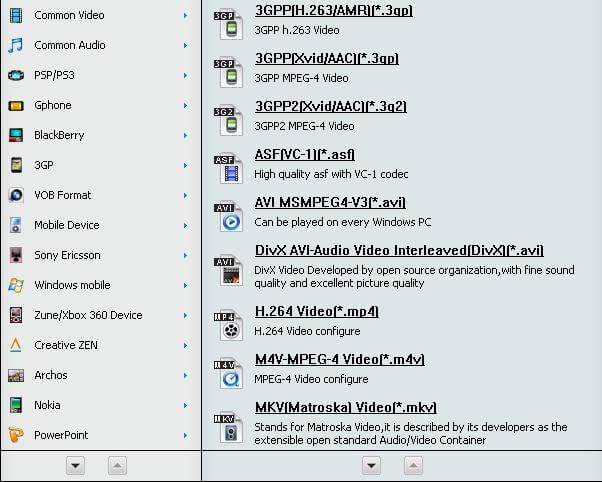Choose the Creative ZEN category
The image size is (602, 482).
point(66,345)
